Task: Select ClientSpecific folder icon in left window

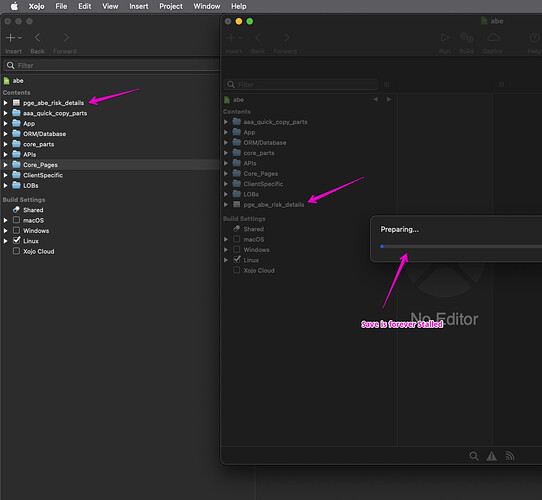Action: point(16,175)
